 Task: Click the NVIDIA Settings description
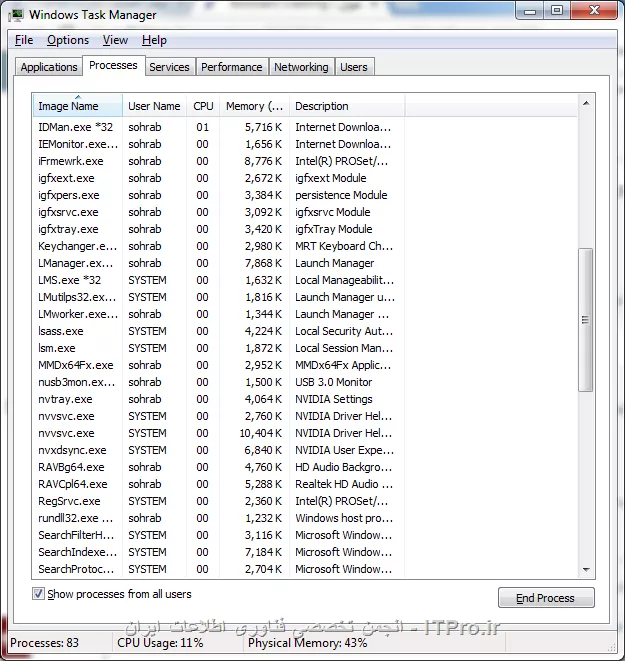334,399
